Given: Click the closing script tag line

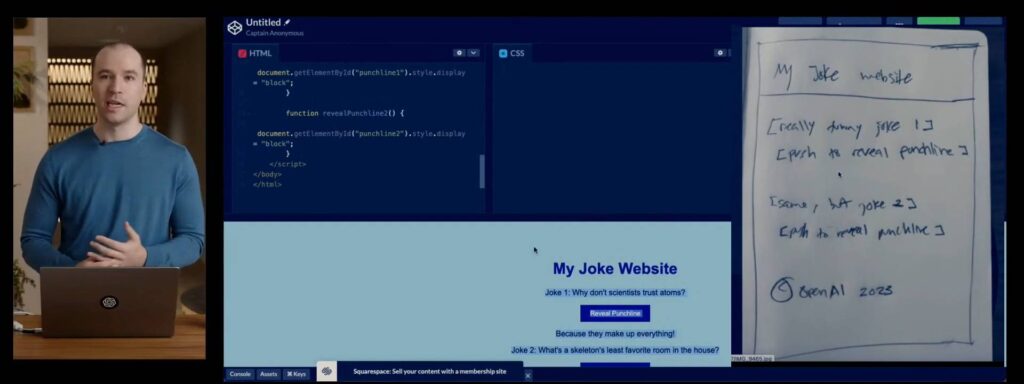Looking at the screenshot, I should coord(287,164).
